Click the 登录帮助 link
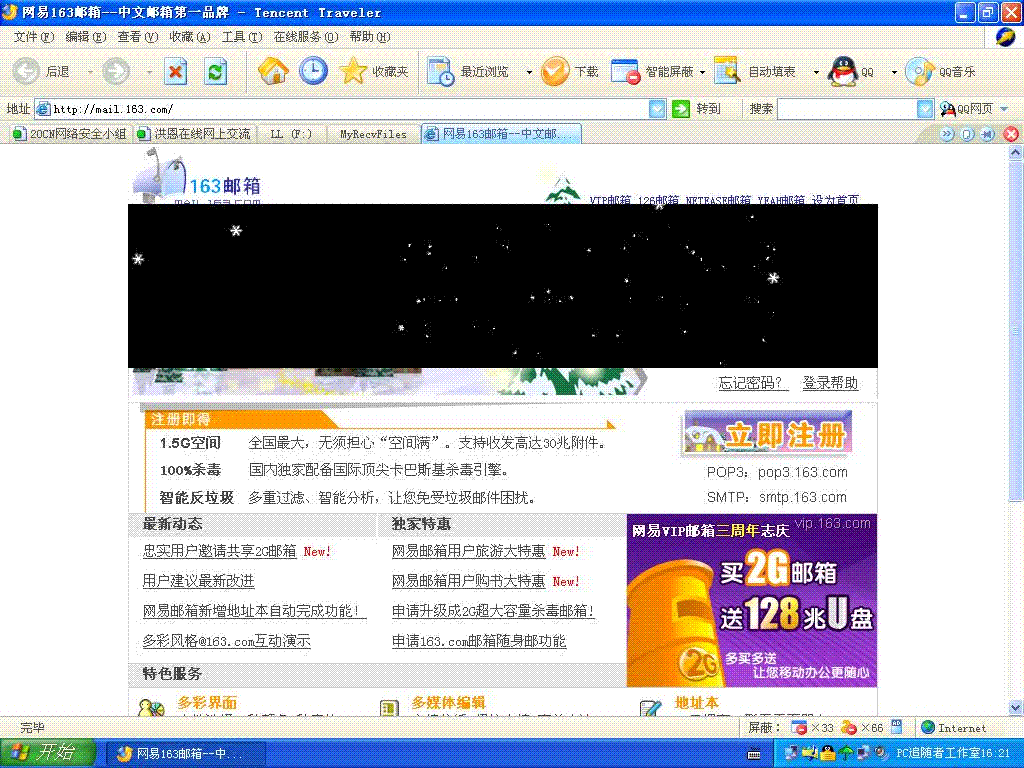The image size is (1024, 768). [830, 383]
